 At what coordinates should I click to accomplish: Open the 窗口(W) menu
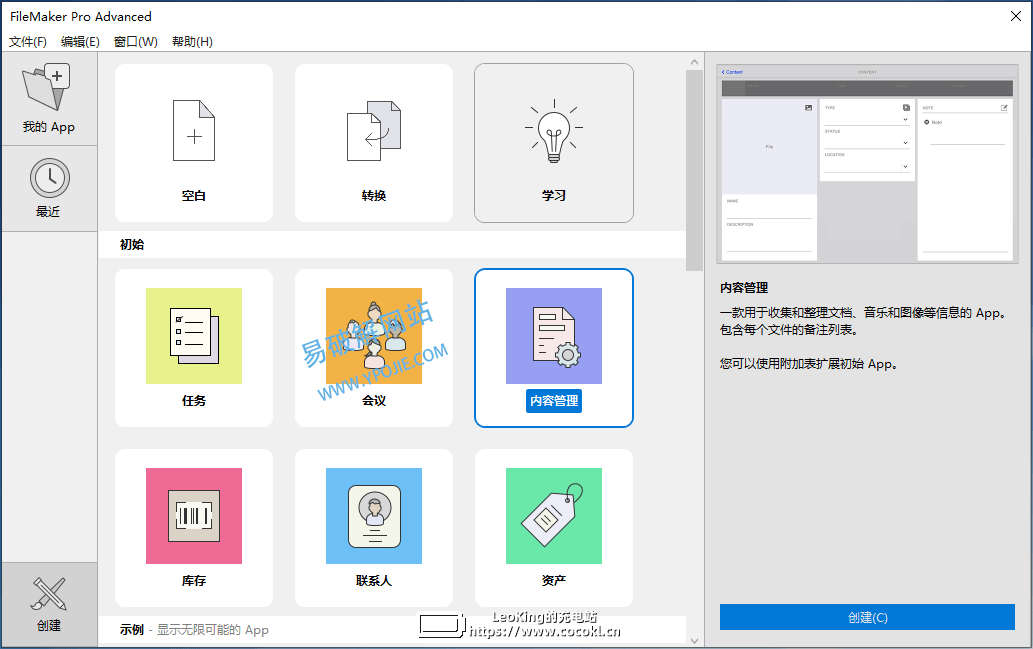coord(136,42)
